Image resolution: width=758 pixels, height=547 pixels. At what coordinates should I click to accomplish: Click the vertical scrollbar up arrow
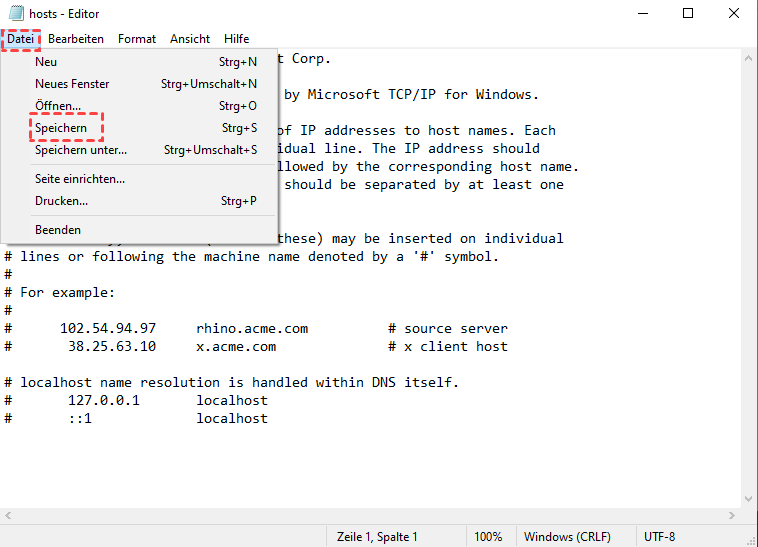point(749,58)
